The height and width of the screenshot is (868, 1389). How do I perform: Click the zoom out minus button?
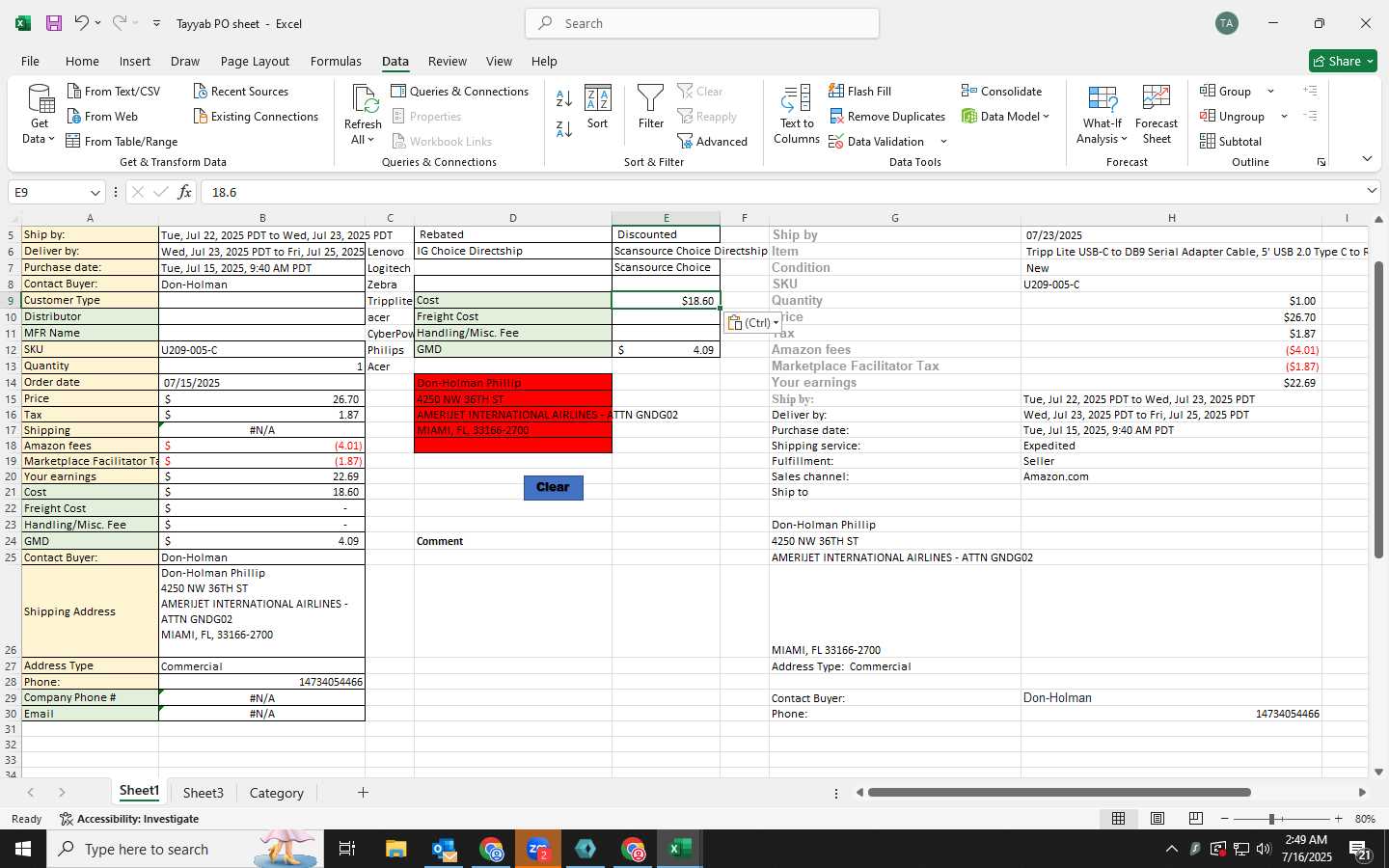tap(1225, 819)
